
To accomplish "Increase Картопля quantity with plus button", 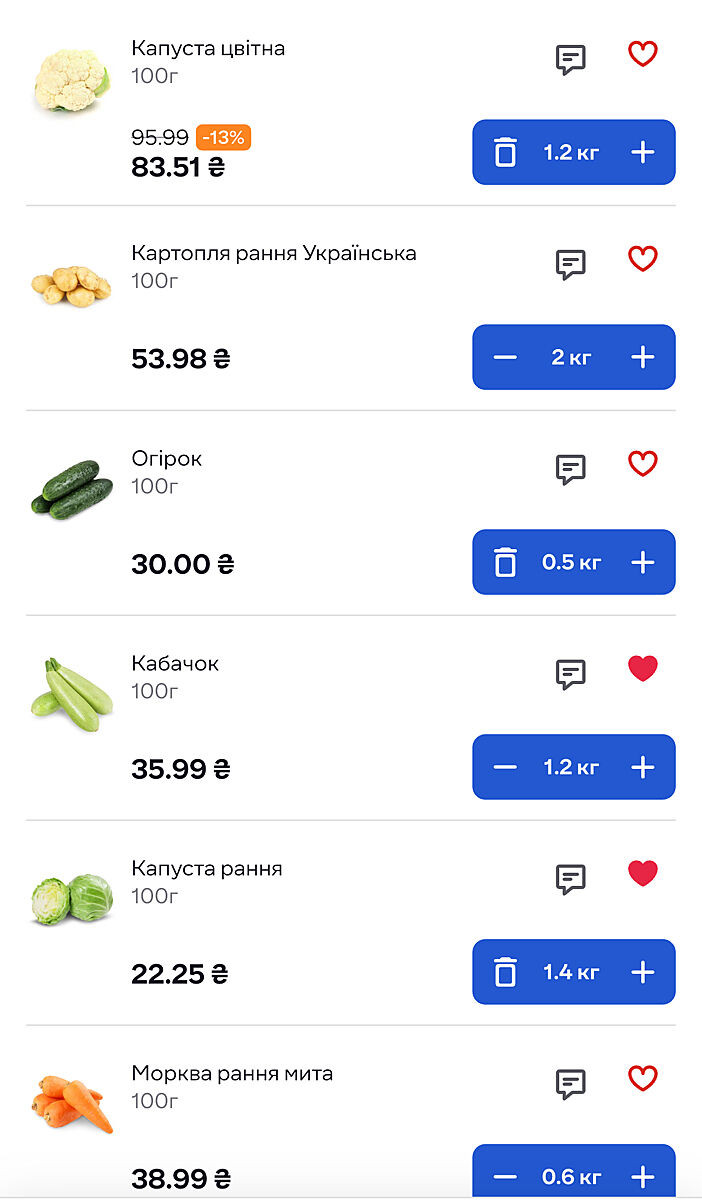I will [x=643, y=357].
